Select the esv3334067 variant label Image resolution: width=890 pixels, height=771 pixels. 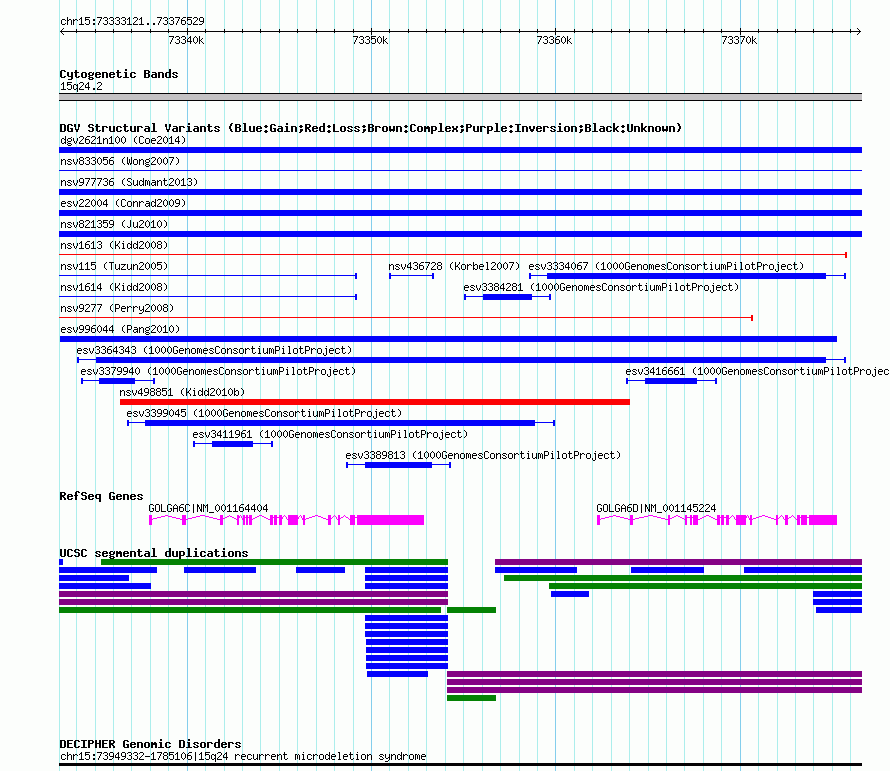coord(666,266)
